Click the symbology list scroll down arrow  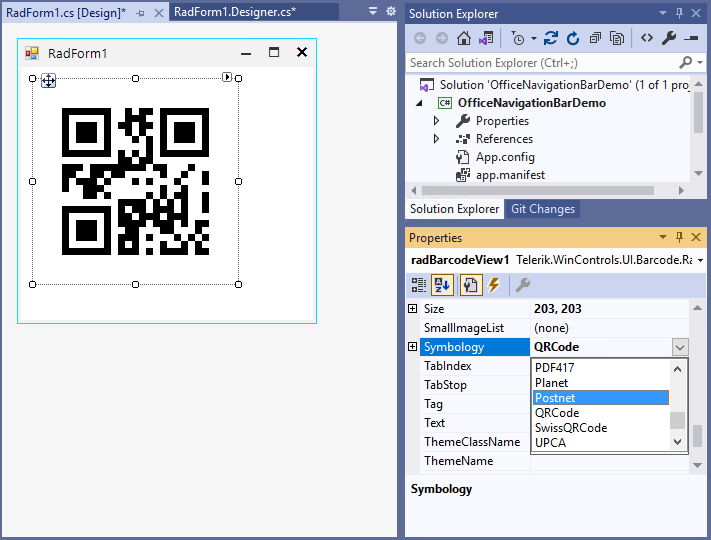pyautogui.click(x=677, y=442)
